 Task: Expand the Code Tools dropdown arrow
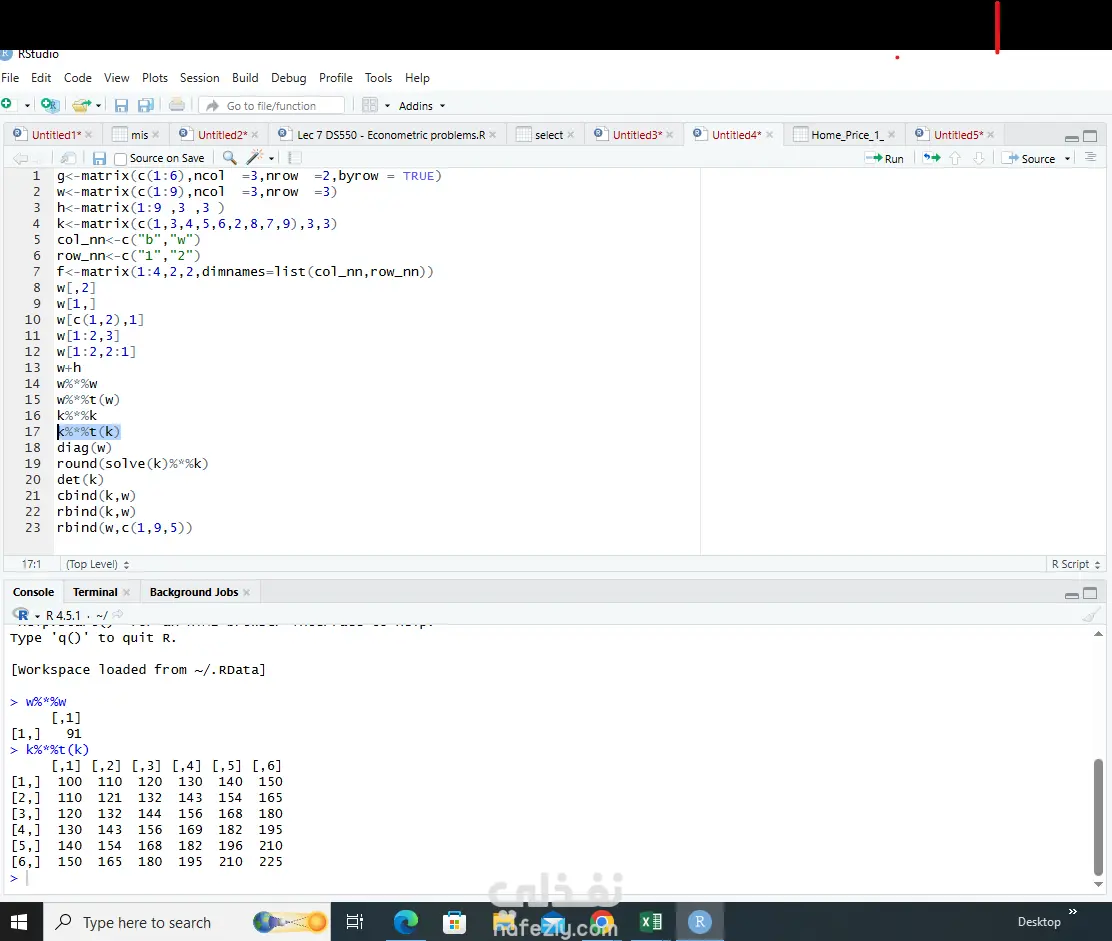(272, 158)
